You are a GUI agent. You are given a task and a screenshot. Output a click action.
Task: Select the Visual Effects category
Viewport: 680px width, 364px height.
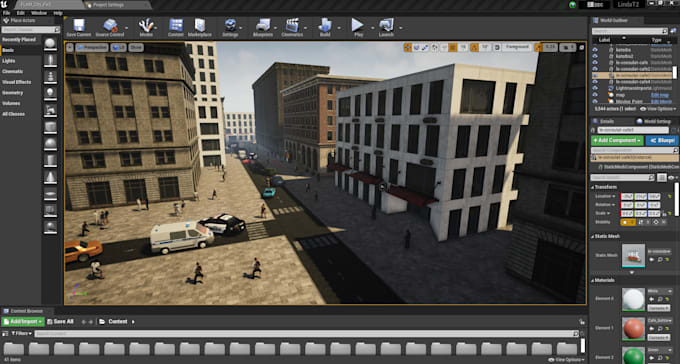[16, 82]
